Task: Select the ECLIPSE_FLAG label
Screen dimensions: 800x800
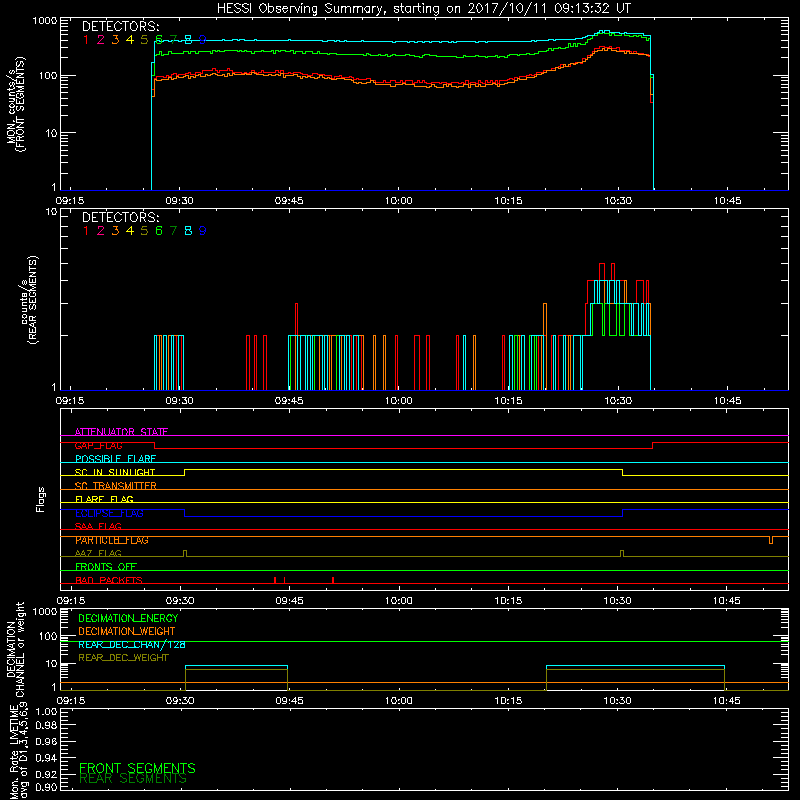Action: point(109,513)
